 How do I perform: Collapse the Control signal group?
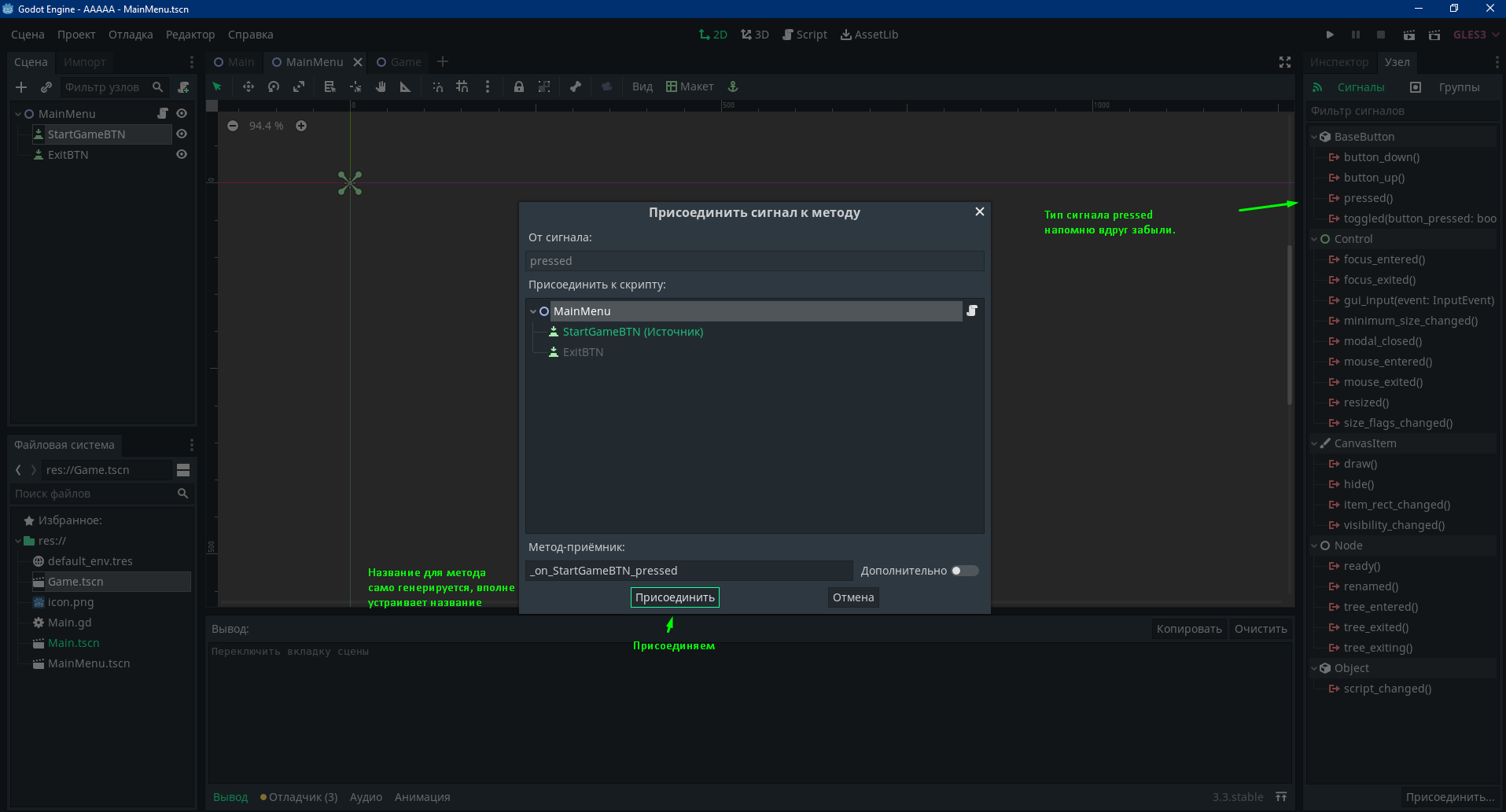pos(1314,239)
